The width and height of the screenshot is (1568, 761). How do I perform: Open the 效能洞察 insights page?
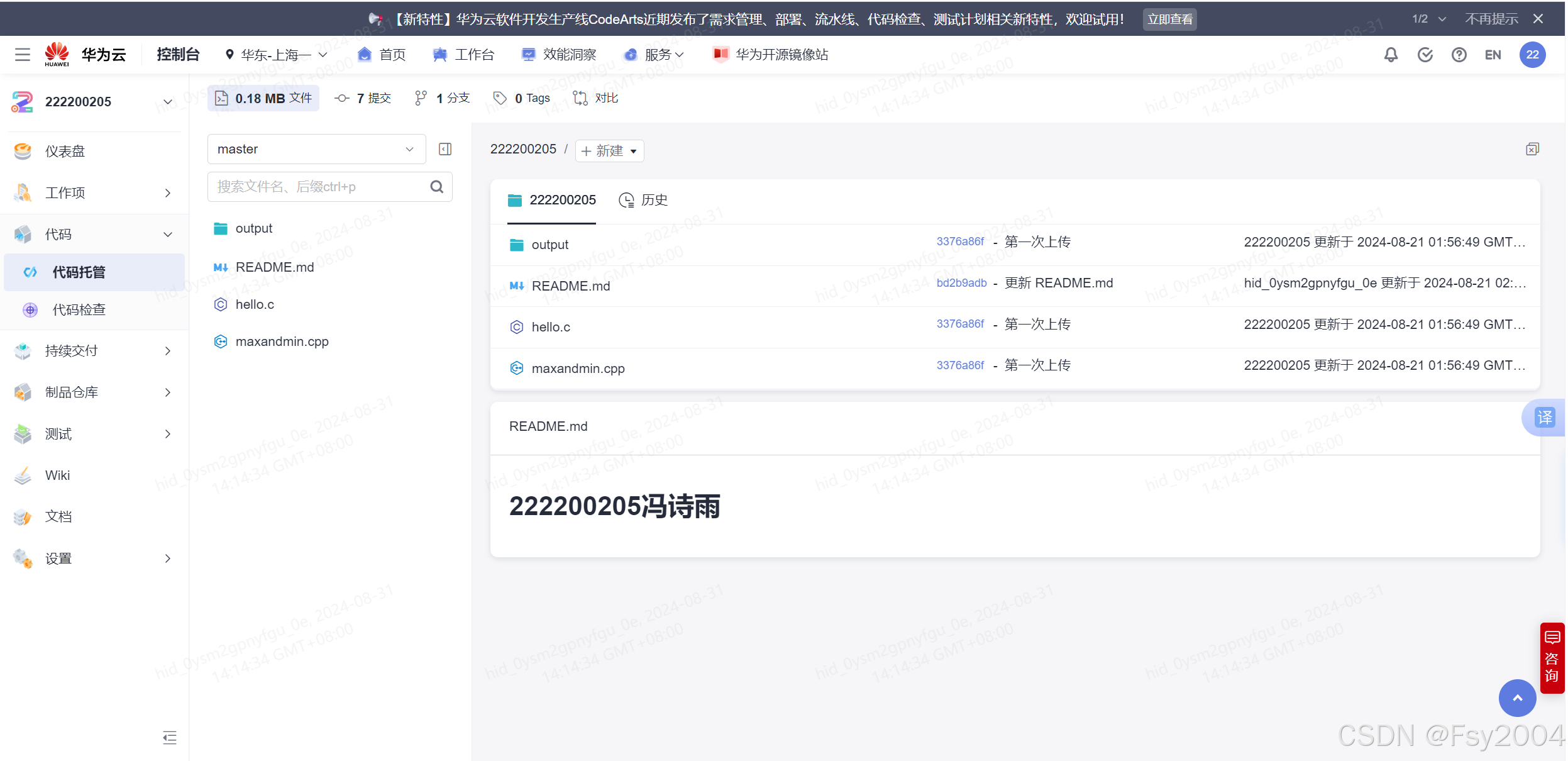568,55
